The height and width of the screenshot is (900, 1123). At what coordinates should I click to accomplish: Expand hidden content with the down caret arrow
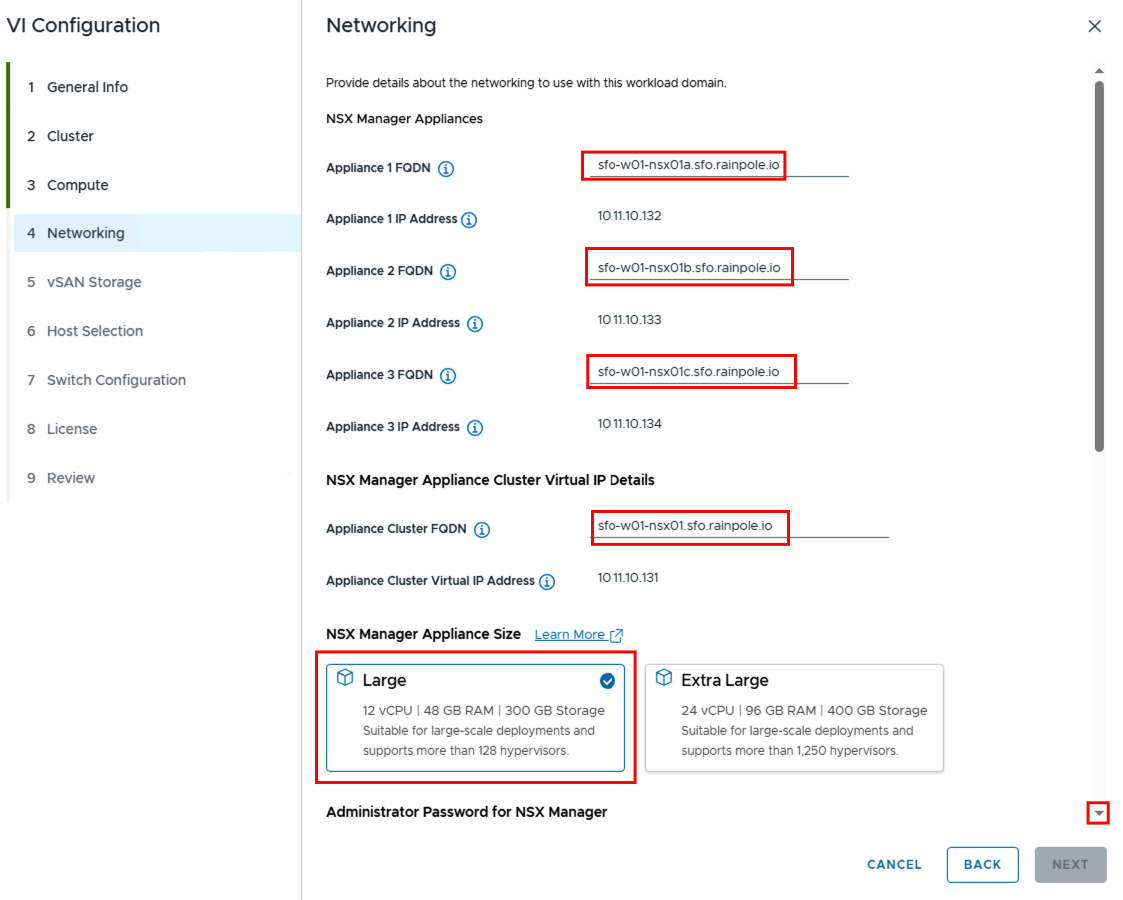(x=1098, y=813)
